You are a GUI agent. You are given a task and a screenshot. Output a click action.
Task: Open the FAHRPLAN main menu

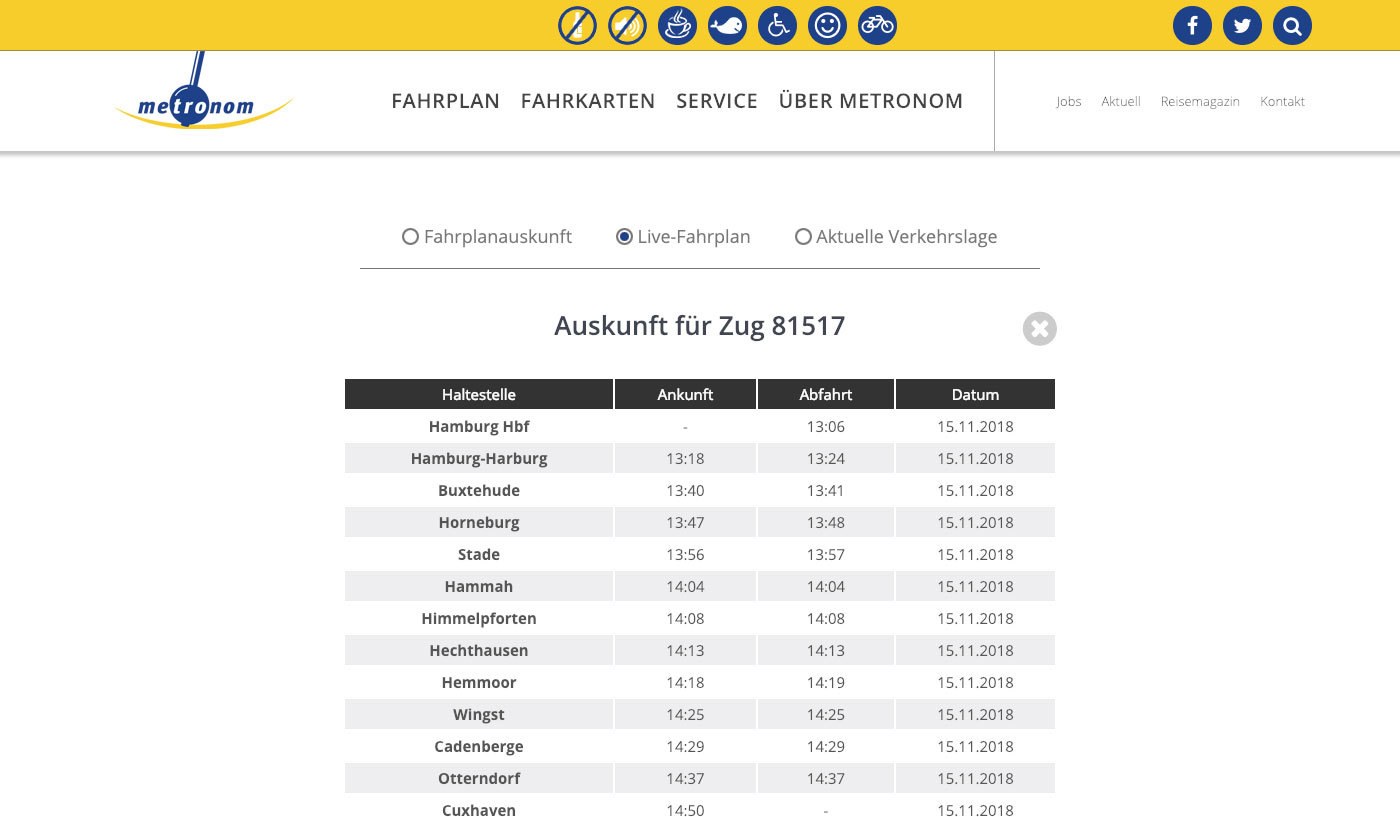445,101
